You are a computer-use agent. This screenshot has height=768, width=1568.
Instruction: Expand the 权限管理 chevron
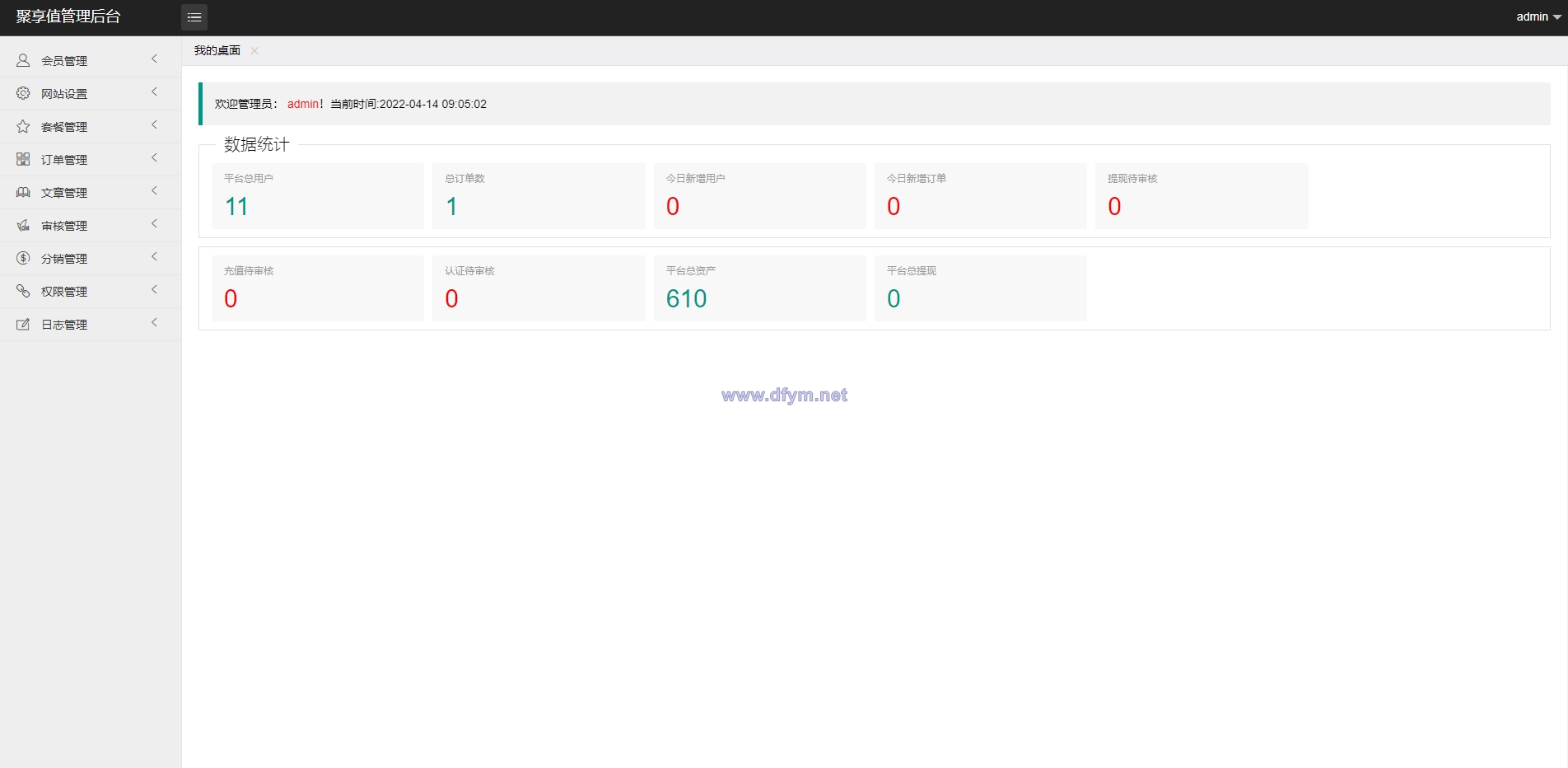pos(154,289)
